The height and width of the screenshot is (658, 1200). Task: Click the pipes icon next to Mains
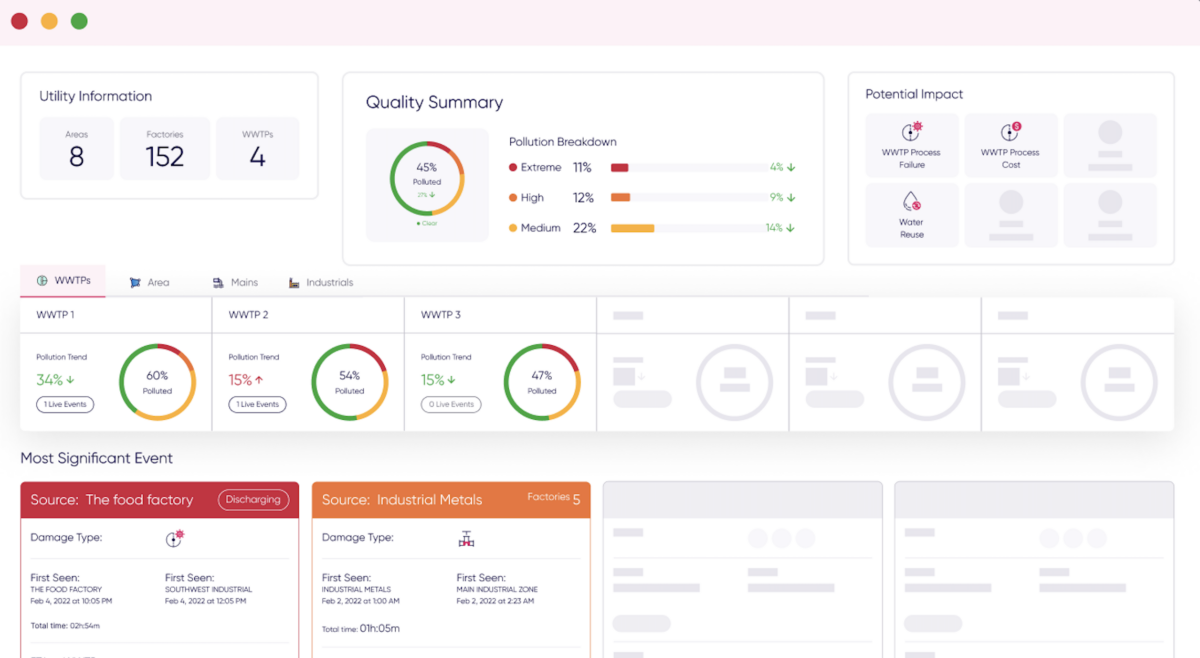click(218, 282)
